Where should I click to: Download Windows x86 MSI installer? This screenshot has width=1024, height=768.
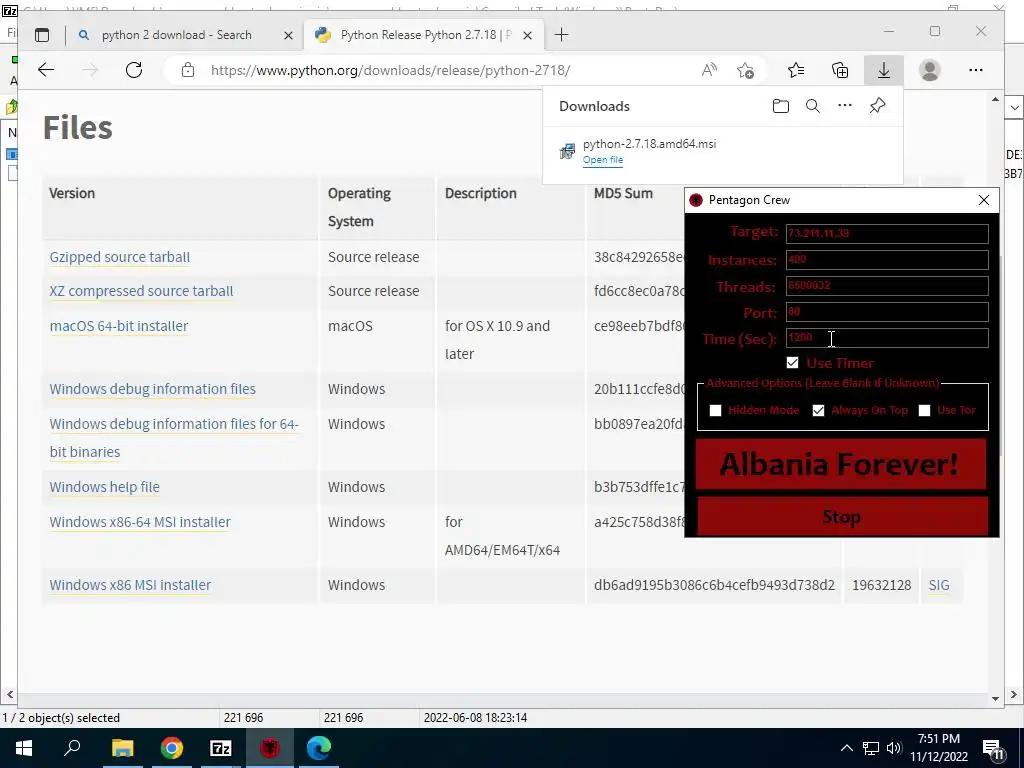130,584
